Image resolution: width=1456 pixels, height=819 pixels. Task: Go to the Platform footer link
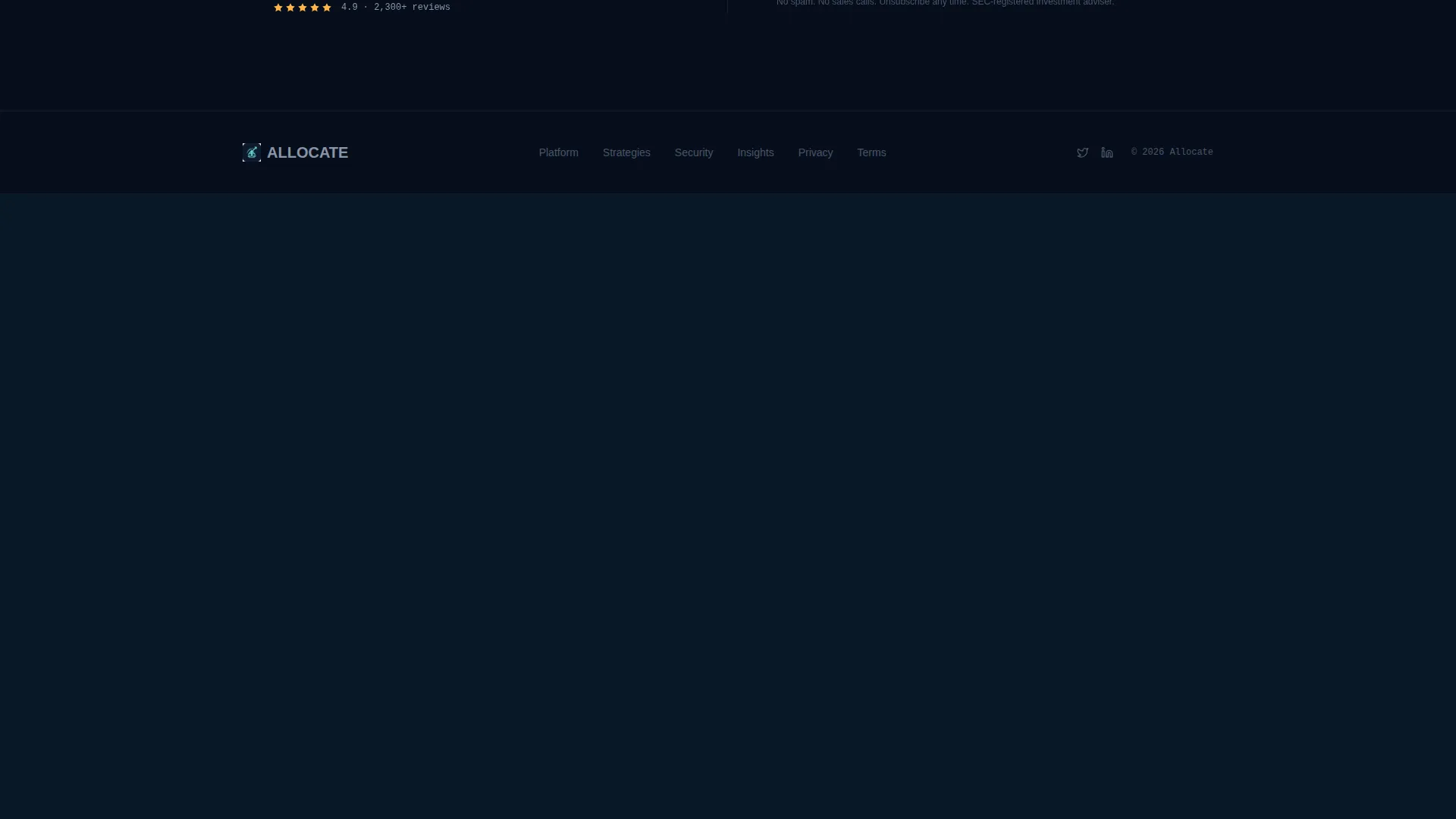pos(559,152)
